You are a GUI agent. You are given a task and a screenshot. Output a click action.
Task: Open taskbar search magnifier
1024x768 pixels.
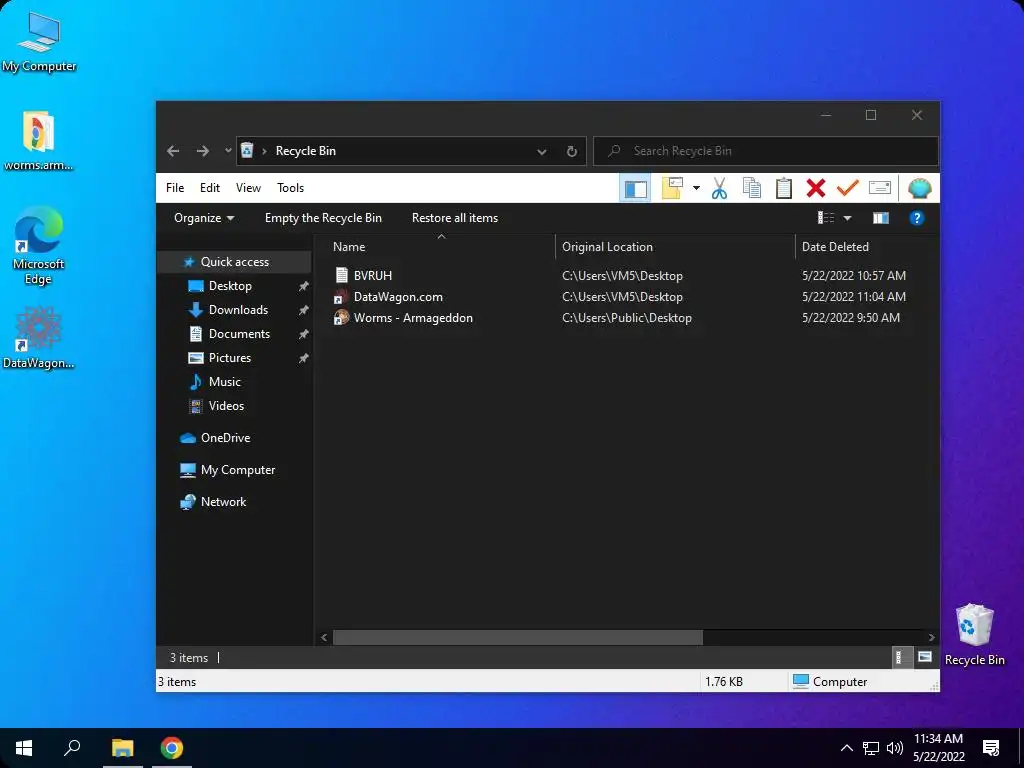[x=72, y=748]
